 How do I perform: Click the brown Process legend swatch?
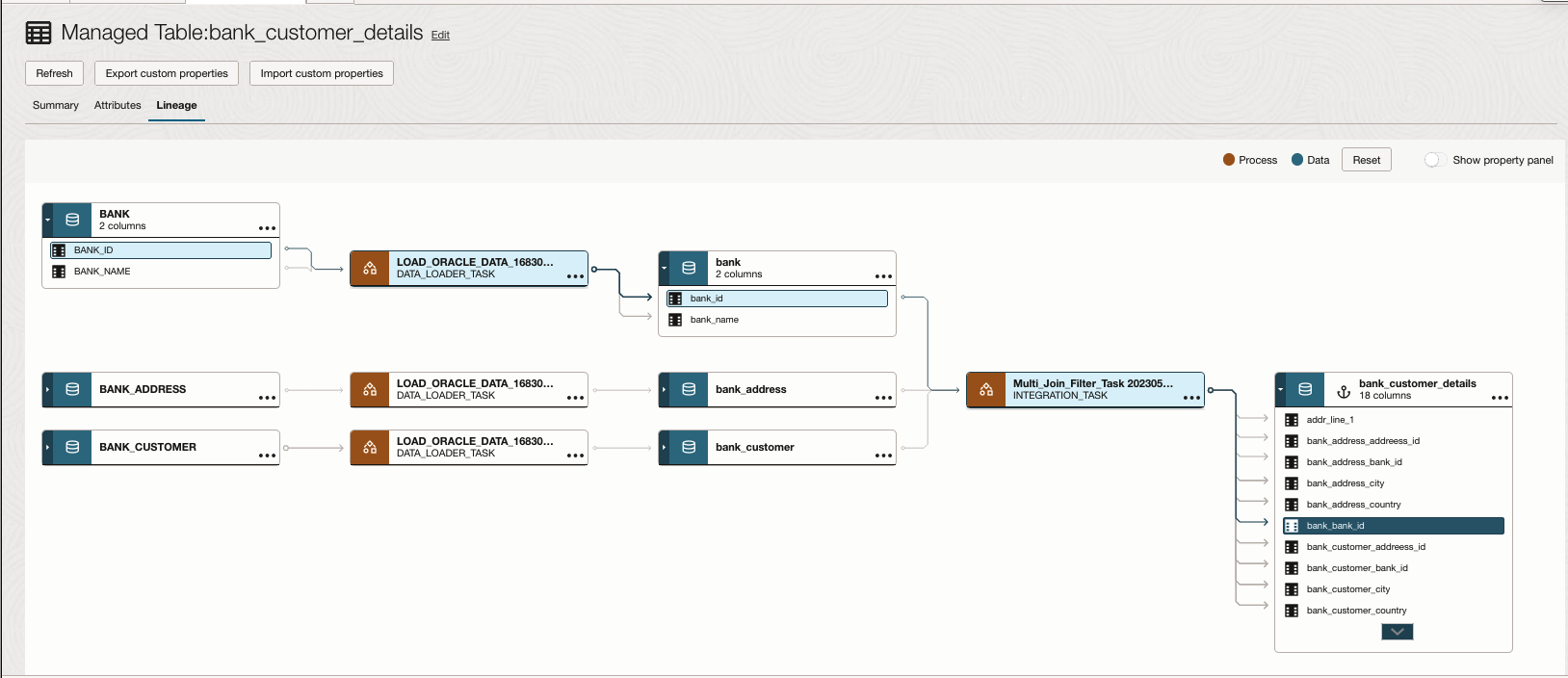pos(1229,160)
